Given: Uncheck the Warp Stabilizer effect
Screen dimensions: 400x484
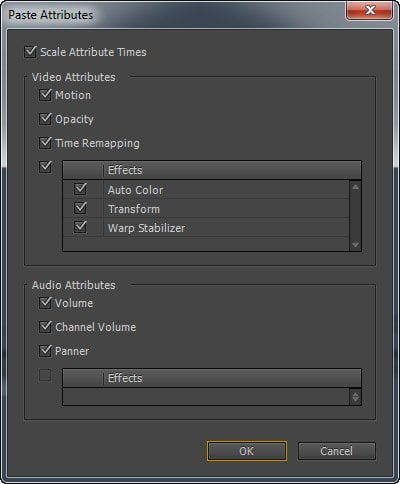Looking at the screenshot, I should tap(80, 227).
